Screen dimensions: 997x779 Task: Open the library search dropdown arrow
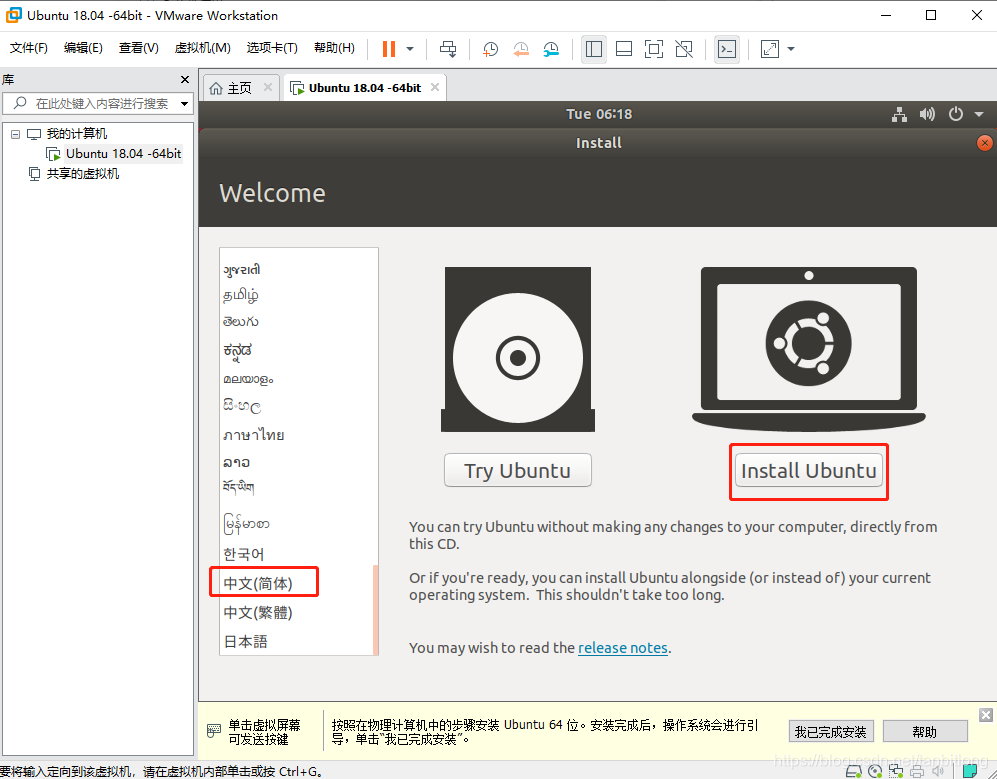click(x=185, y=104)
